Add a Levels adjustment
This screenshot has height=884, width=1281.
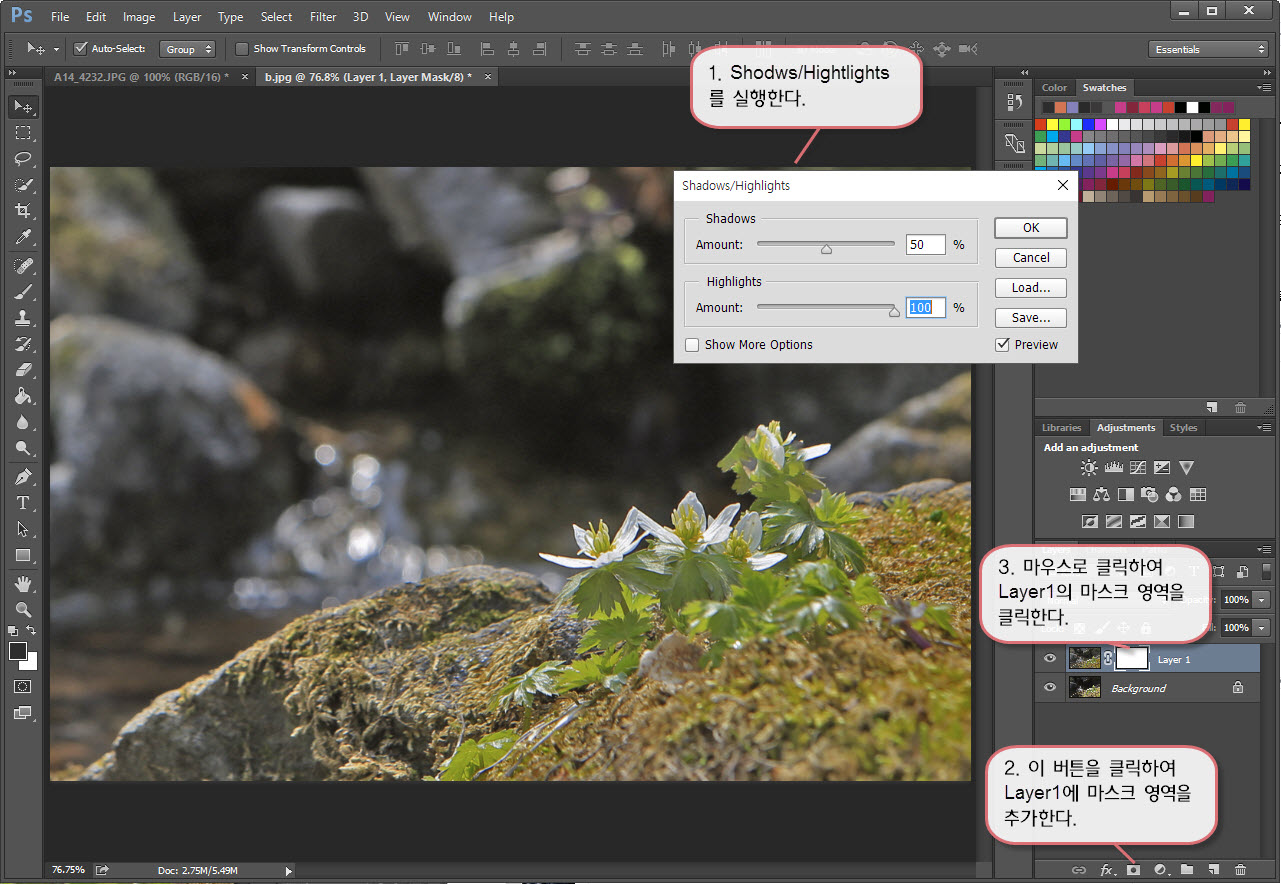click(x=1113, y=468)
